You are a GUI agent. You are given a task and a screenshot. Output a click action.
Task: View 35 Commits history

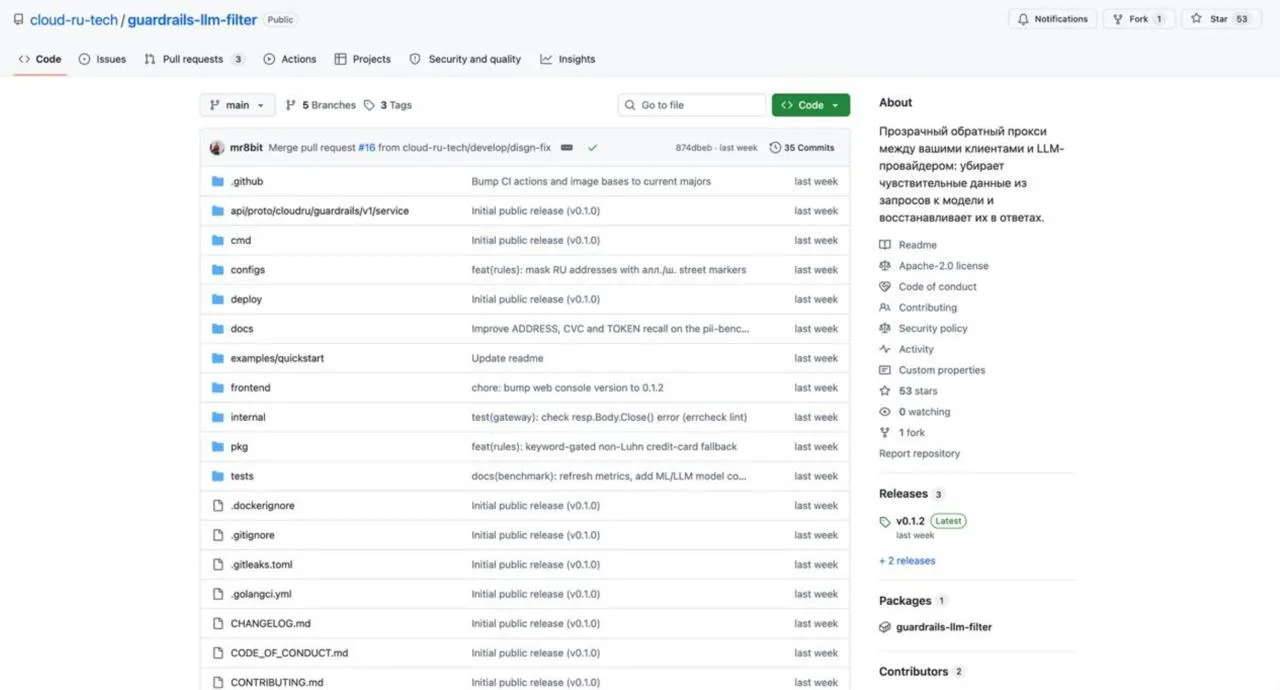[x=802, y=148]
